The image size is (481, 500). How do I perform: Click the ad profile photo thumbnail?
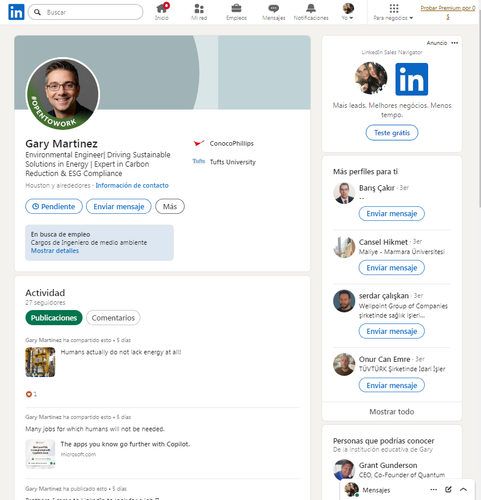pyautogui.click(x=371, y=78)
